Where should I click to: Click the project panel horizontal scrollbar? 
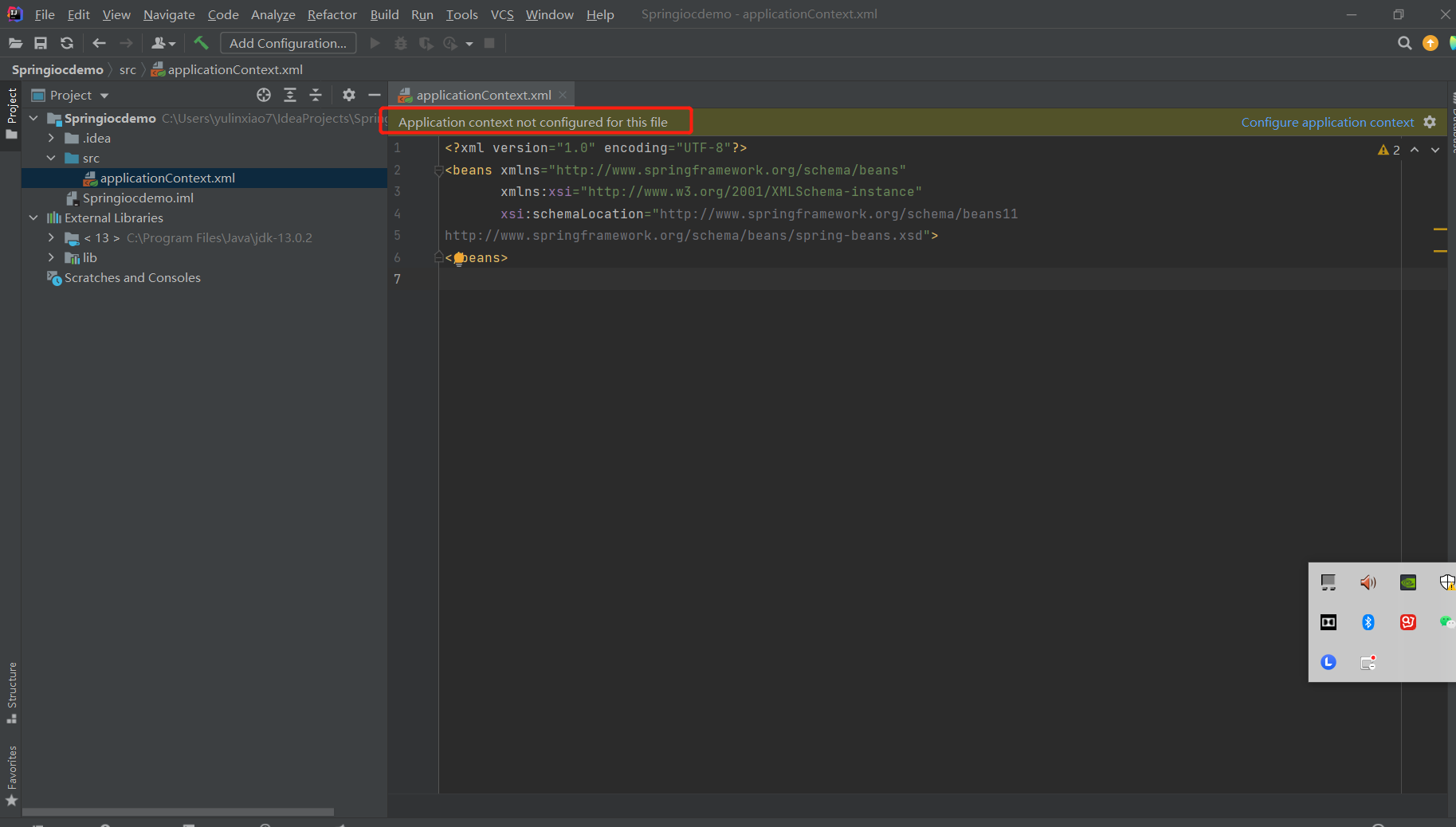pos(178,812)
